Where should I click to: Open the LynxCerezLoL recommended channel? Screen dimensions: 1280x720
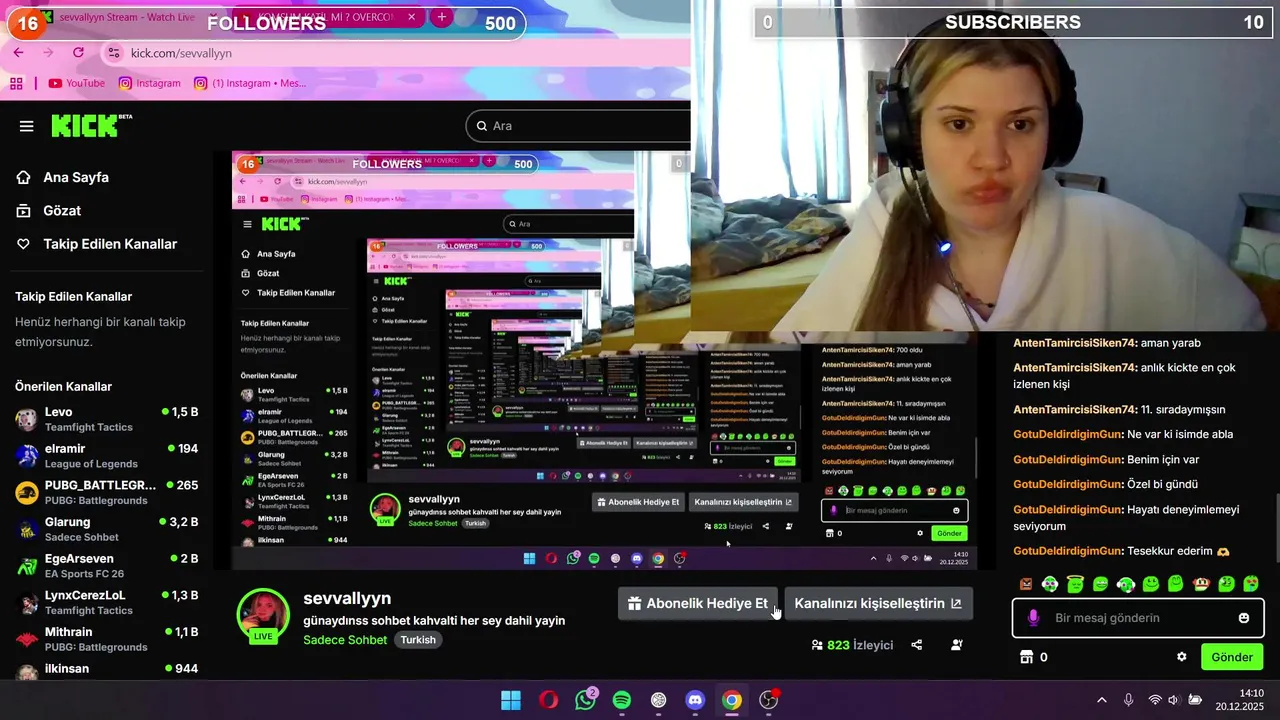[x=106, y=602]
